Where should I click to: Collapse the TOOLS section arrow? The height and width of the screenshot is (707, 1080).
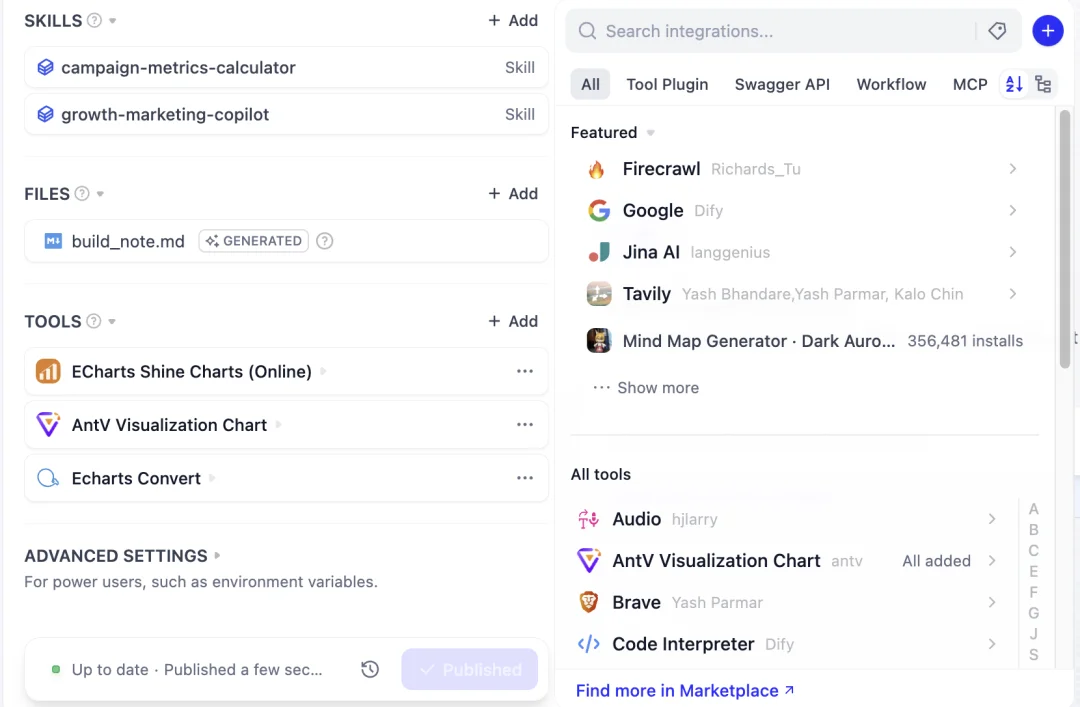point(112,322)
